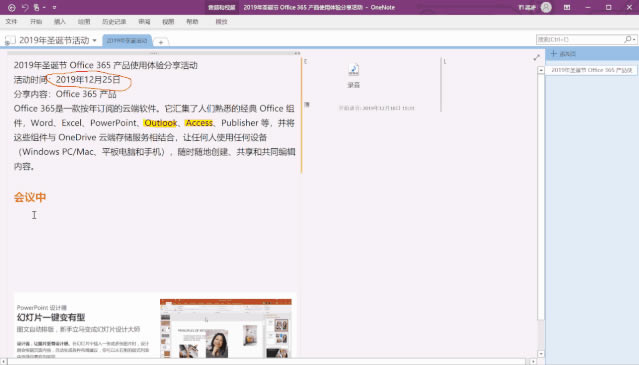Screen dimensions: 639x365
Task: Click the highlighted word Outlook
Action: tap(160, 123)
